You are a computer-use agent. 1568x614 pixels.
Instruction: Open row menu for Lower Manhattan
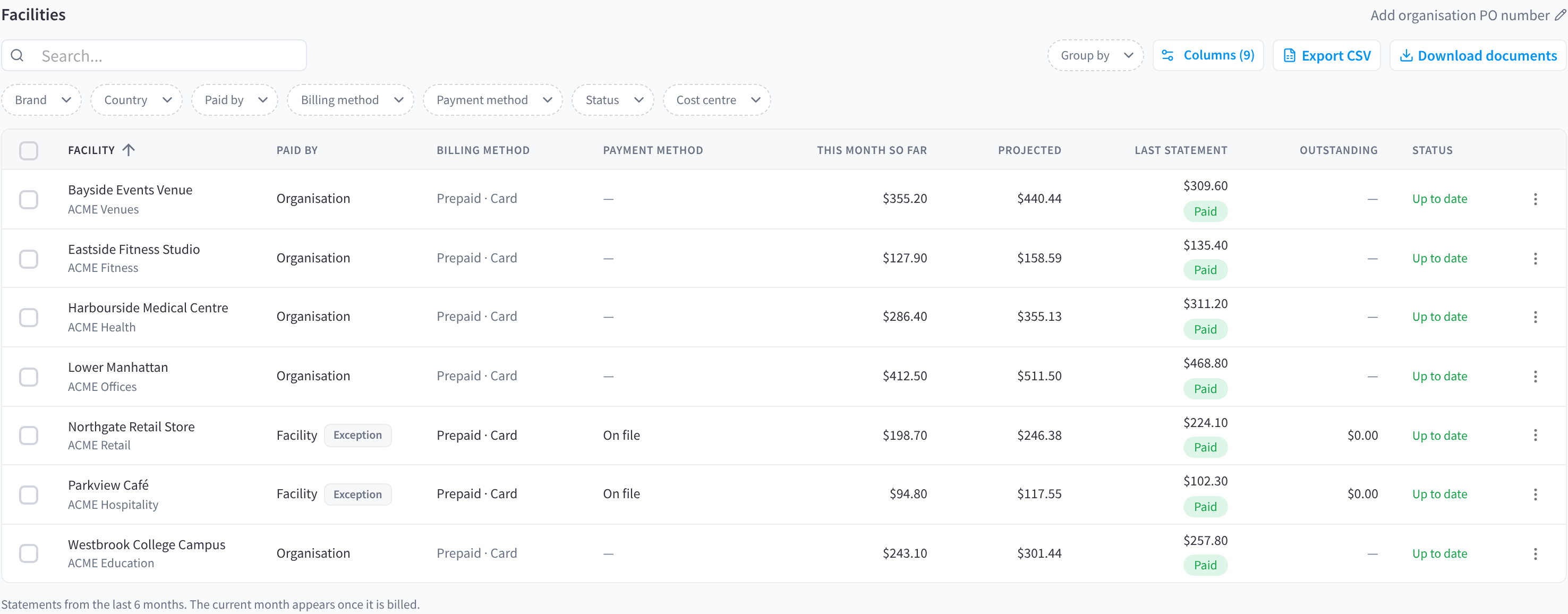1535,377
